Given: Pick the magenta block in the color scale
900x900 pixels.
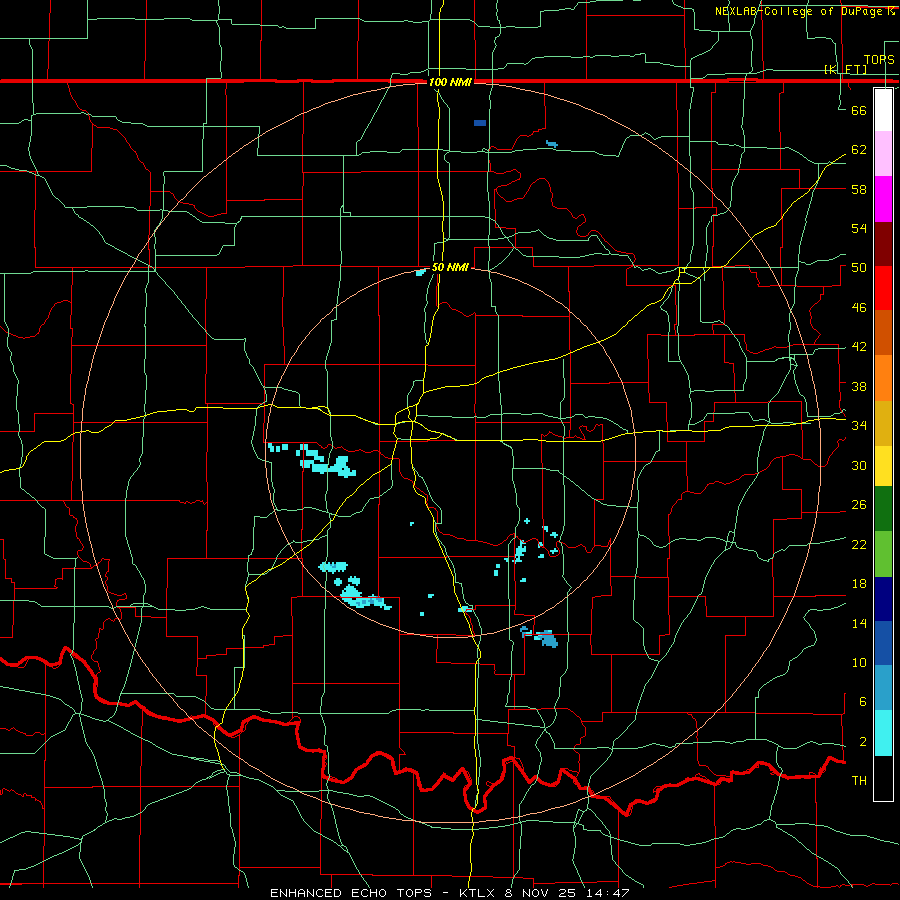Looking at the screenshot, I should pos(883,199).
